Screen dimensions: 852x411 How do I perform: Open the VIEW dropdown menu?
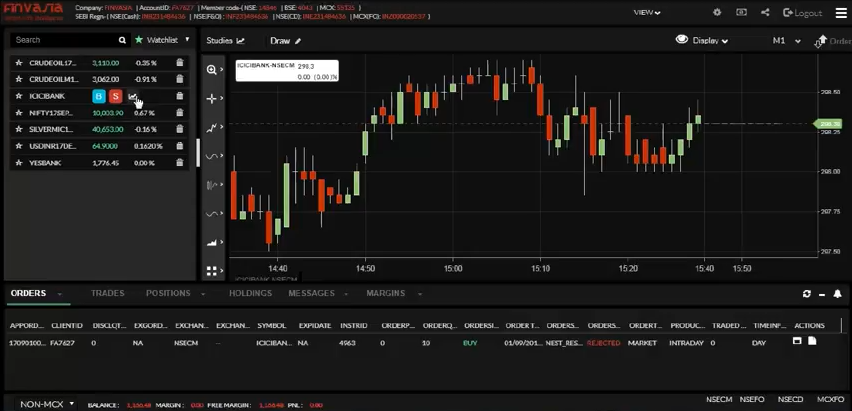click(x=647, y=13)
